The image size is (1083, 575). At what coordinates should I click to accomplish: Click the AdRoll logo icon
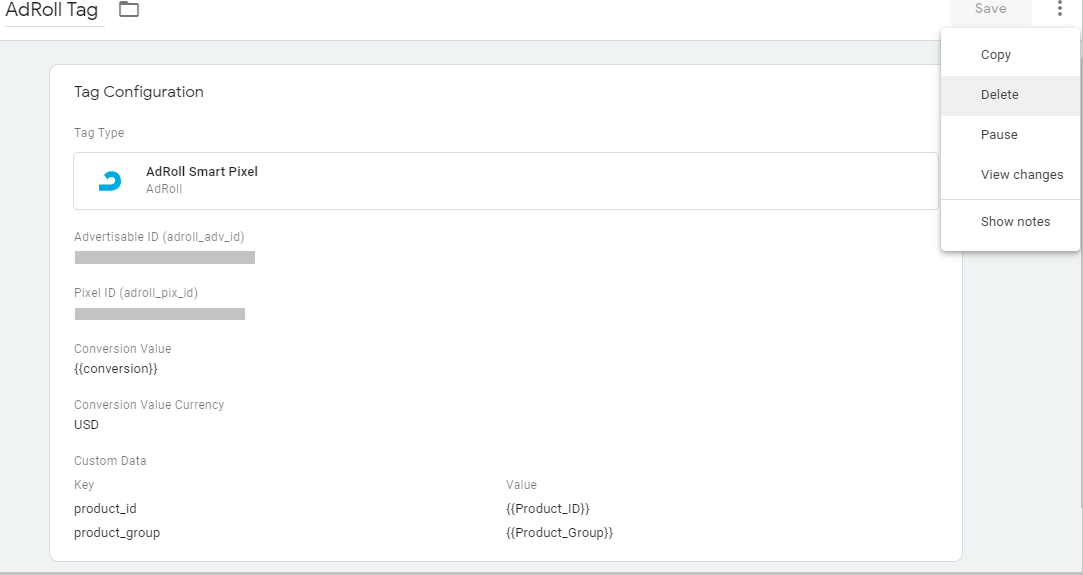coord(110,181)
